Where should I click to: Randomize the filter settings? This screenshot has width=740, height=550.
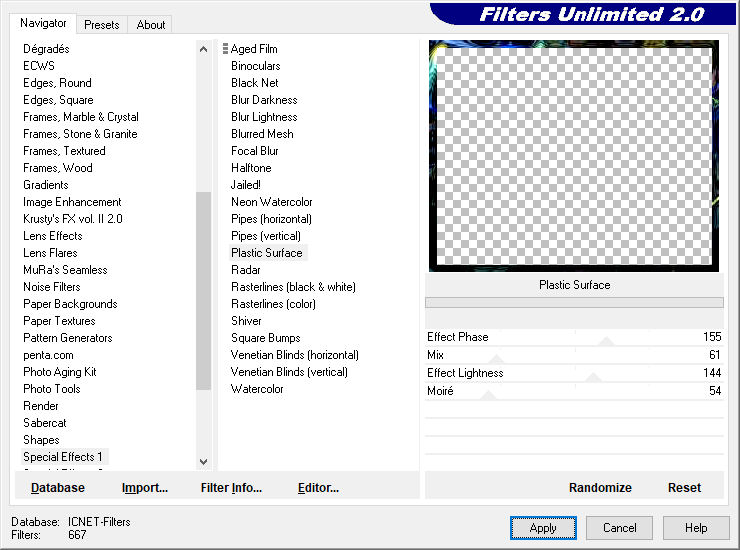600,488
